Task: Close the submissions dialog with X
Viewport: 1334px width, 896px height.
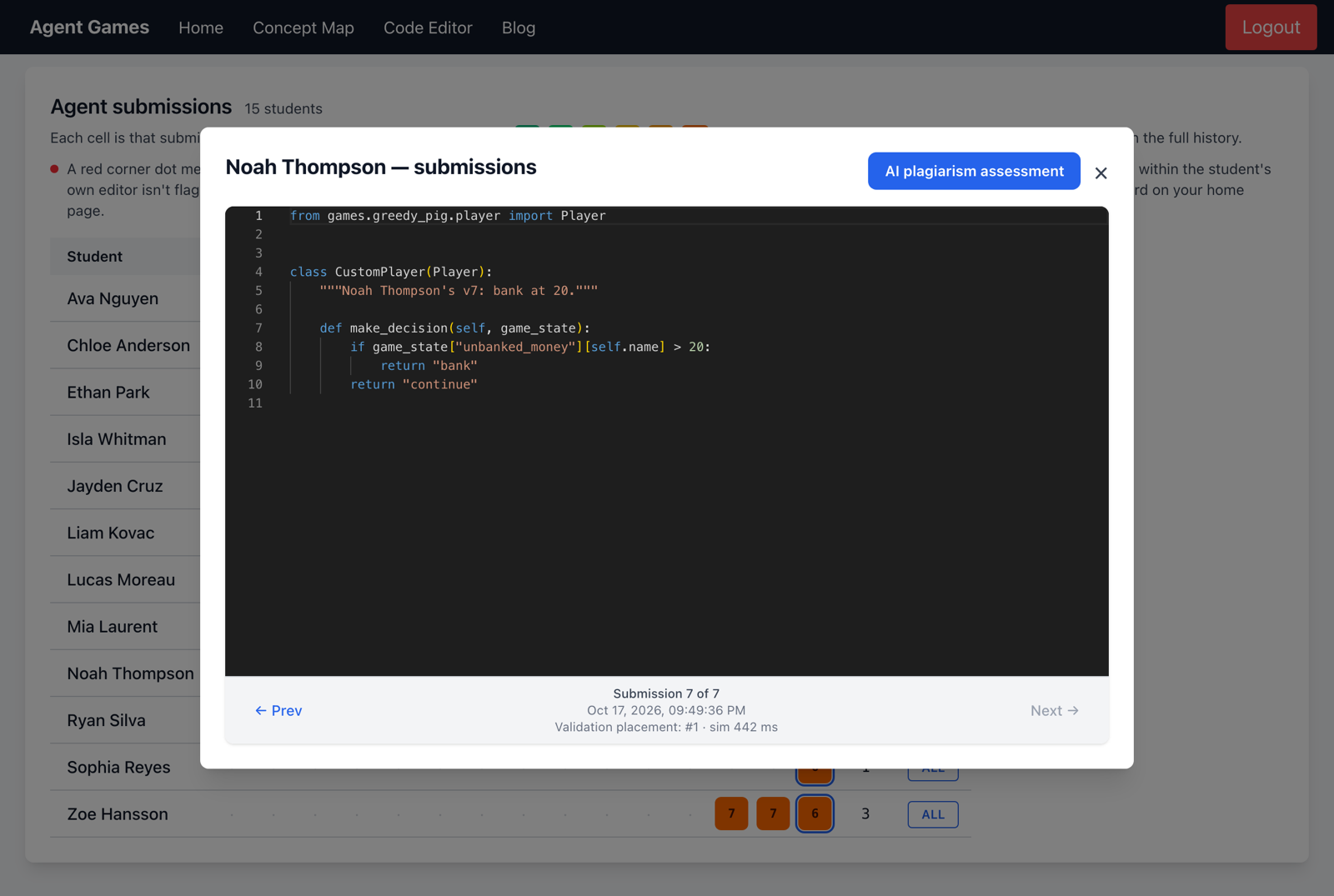Action: [1101, 173]
